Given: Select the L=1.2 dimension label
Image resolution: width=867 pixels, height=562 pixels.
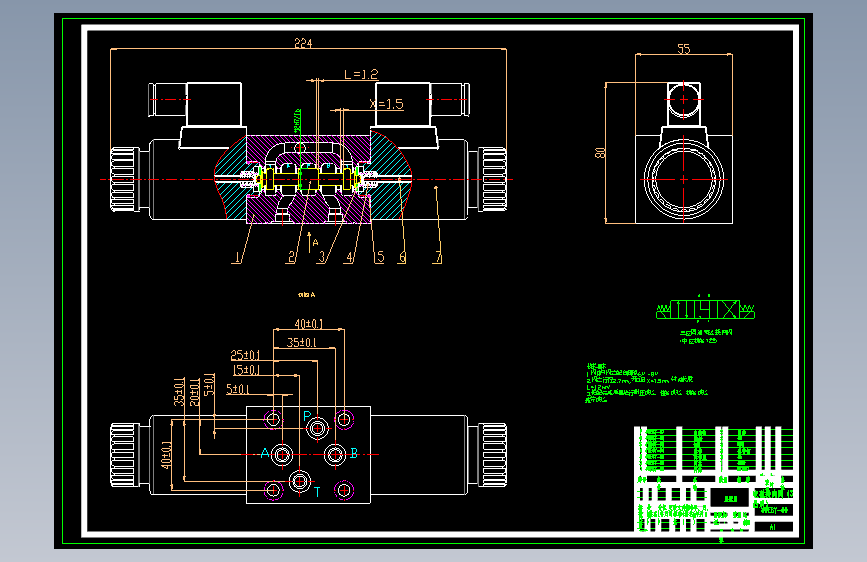Looking at the screenshot, I should pyautogui.click(x=361, y=74).
